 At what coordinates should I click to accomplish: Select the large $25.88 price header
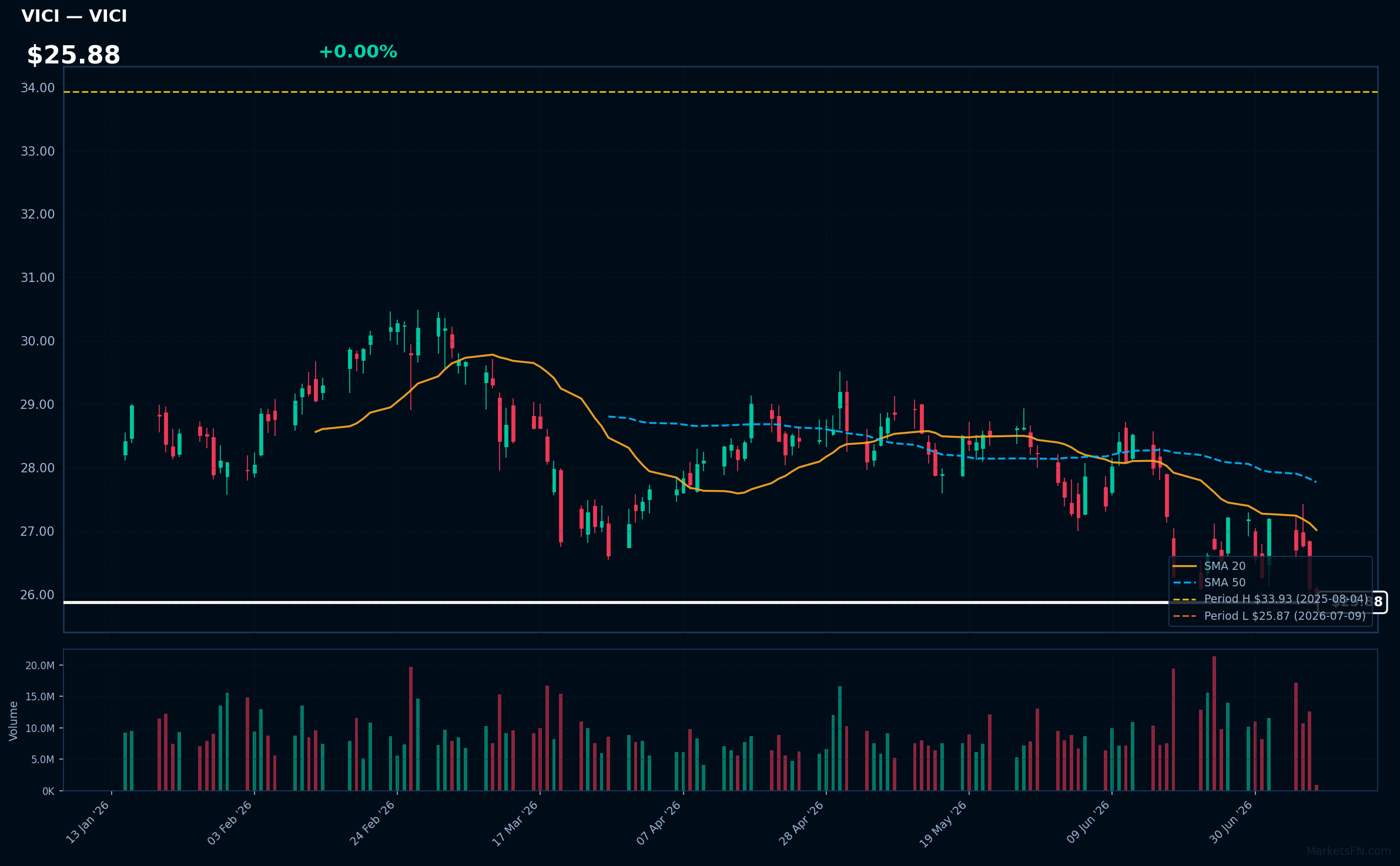pos(73,55)
